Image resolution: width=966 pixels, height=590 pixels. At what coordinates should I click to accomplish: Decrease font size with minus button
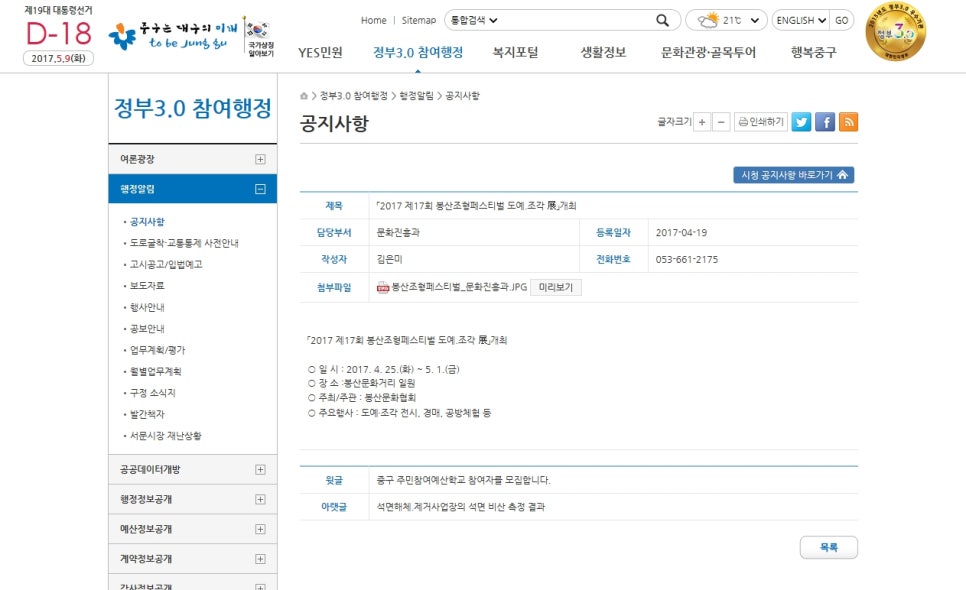[721, 122]
